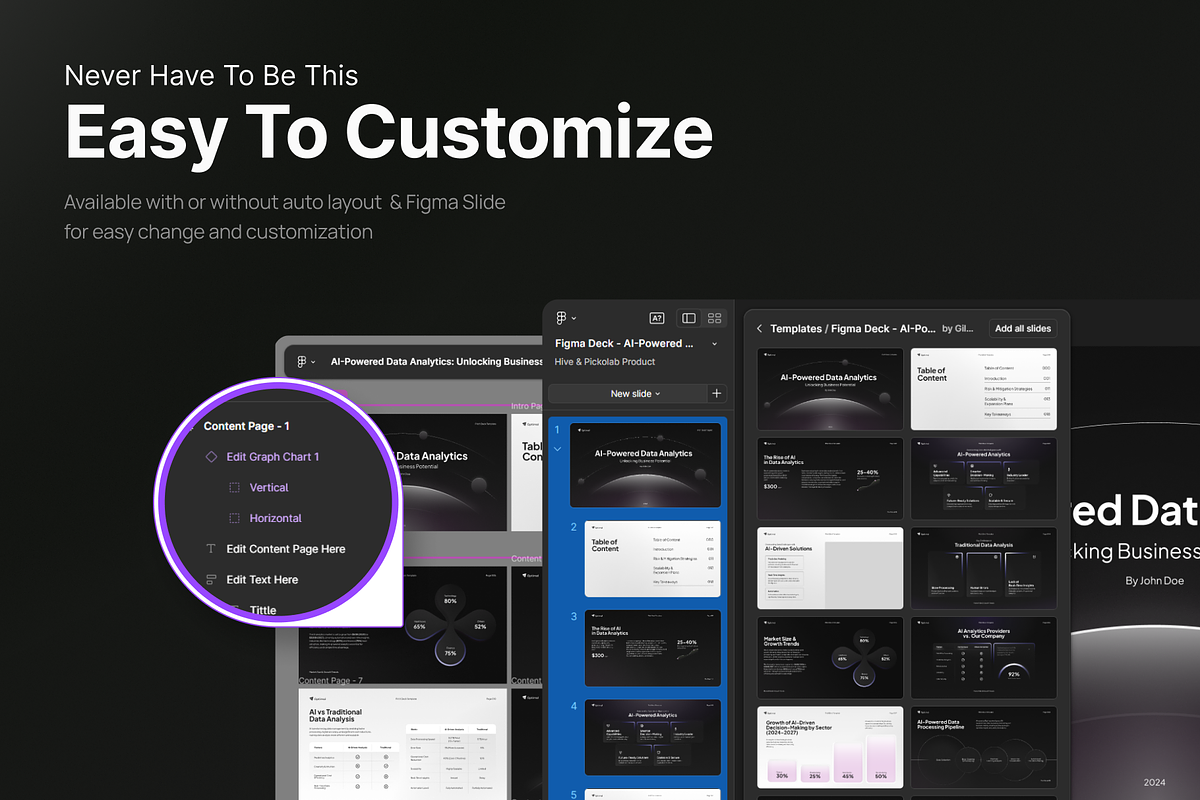
Task: Select the Horizontal frame layer
Action: [x=276, y=519]
